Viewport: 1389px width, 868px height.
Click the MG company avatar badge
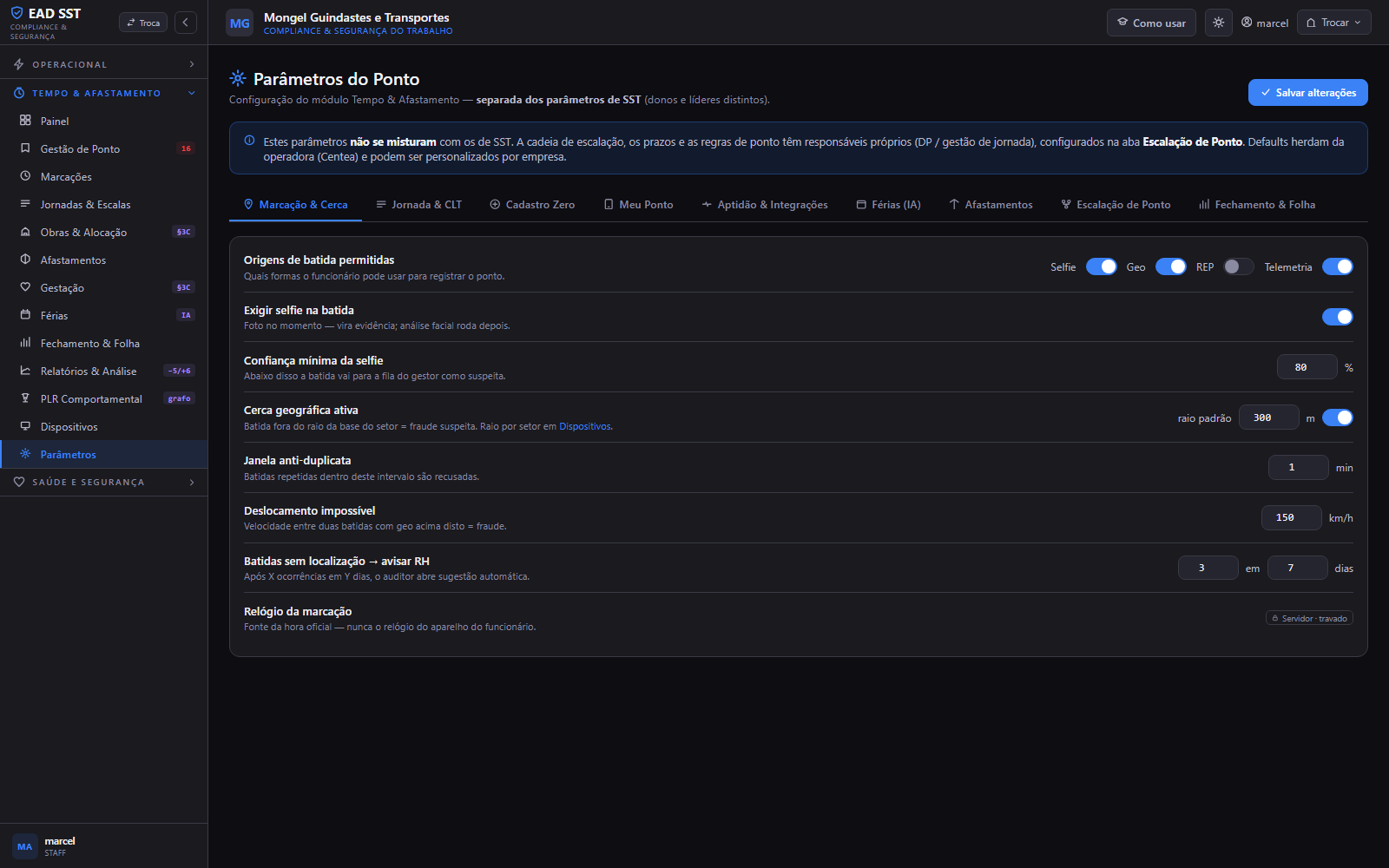point(240,23)
